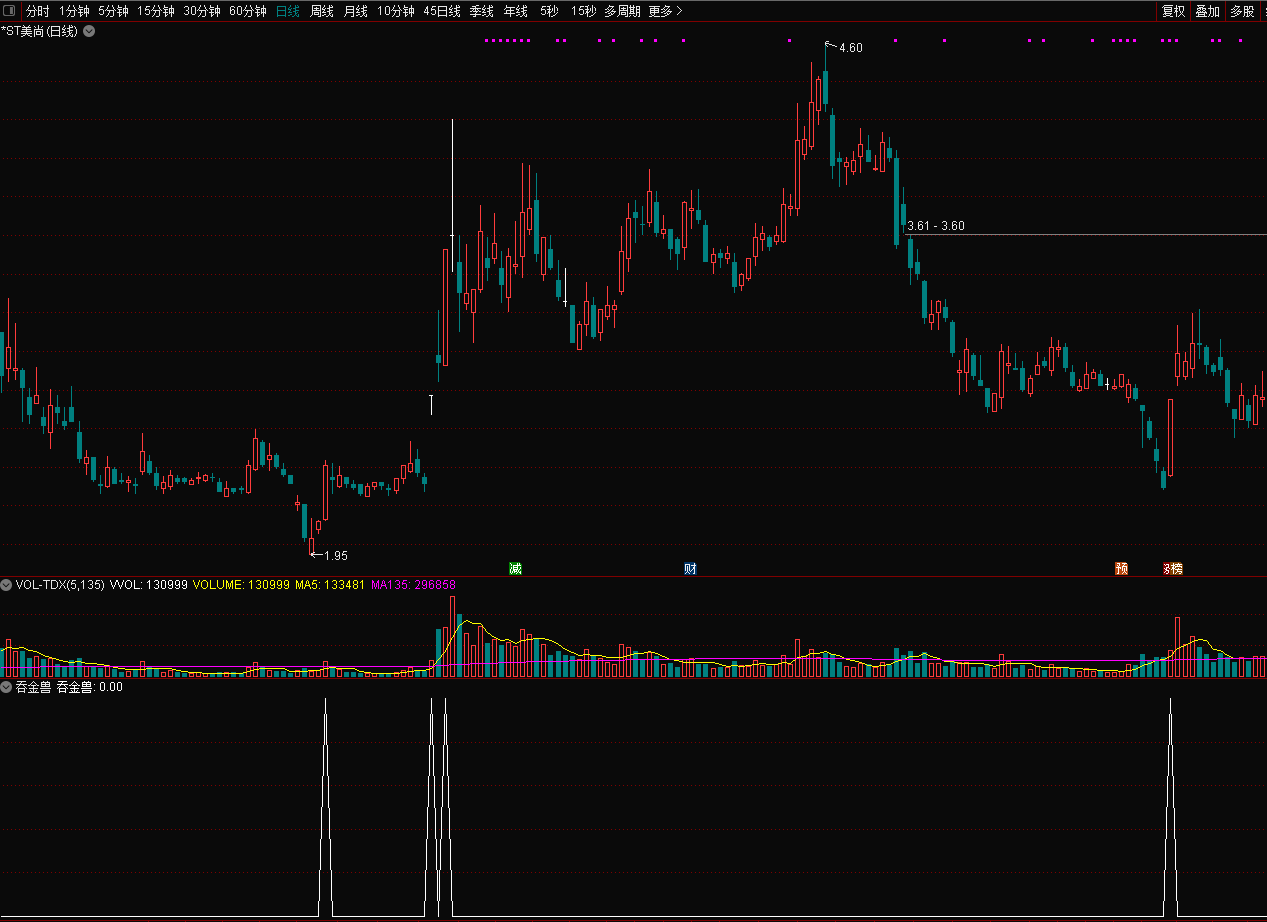Click the 1.95 low price label
This screenshot has width=1267, height=922.
(x=336, y=555)
